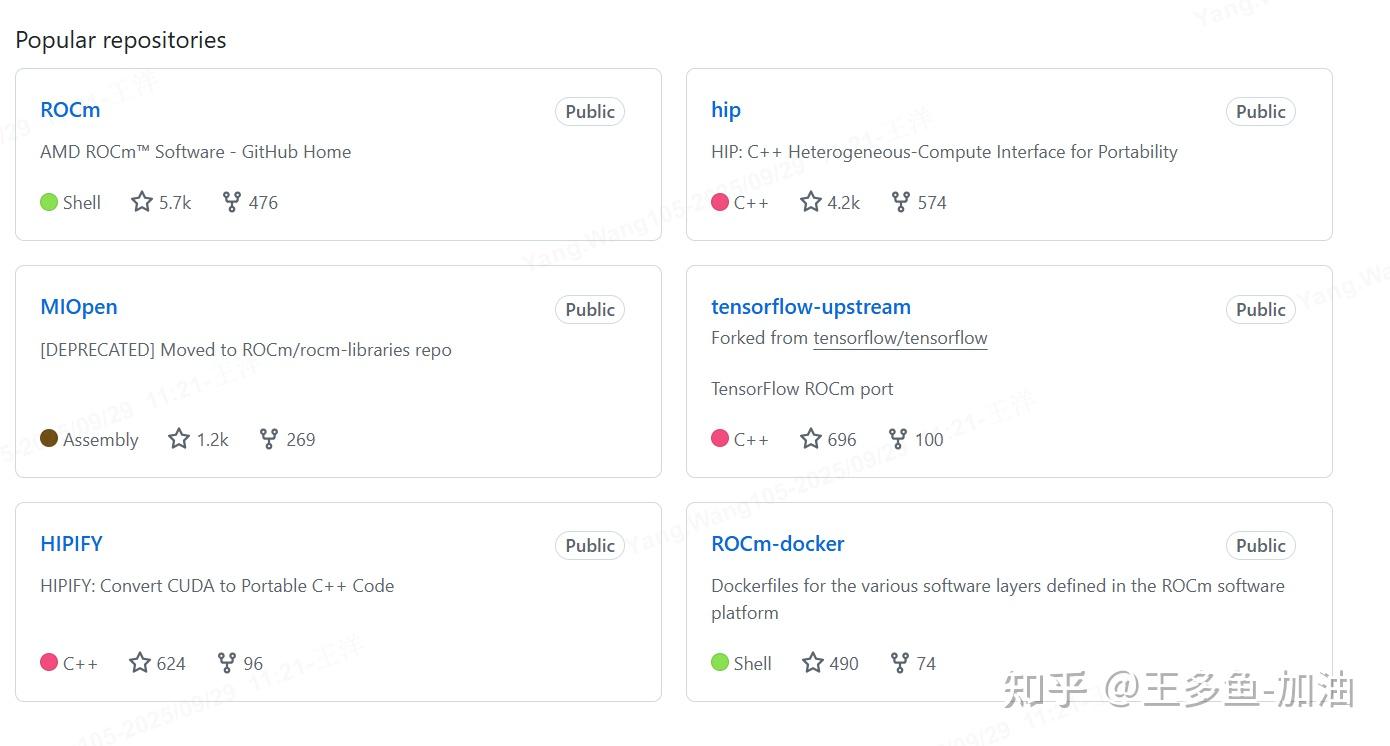The image size is (1390, 746).
Task: Click the fork icon on hip repository
Action: 901,202
